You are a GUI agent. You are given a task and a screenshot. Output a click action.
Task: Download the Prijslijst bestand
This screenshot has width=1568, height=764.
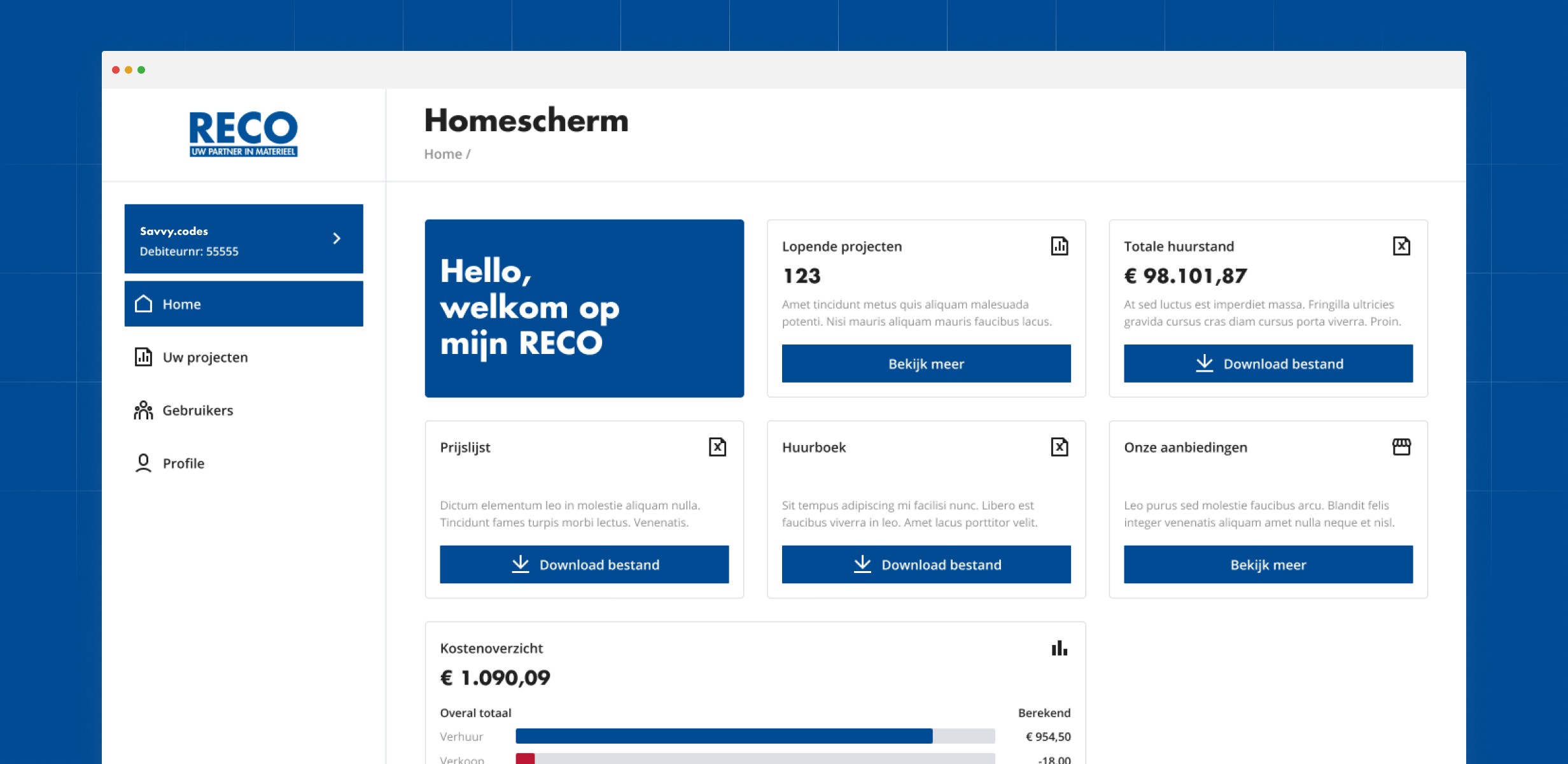click(584, 564)
